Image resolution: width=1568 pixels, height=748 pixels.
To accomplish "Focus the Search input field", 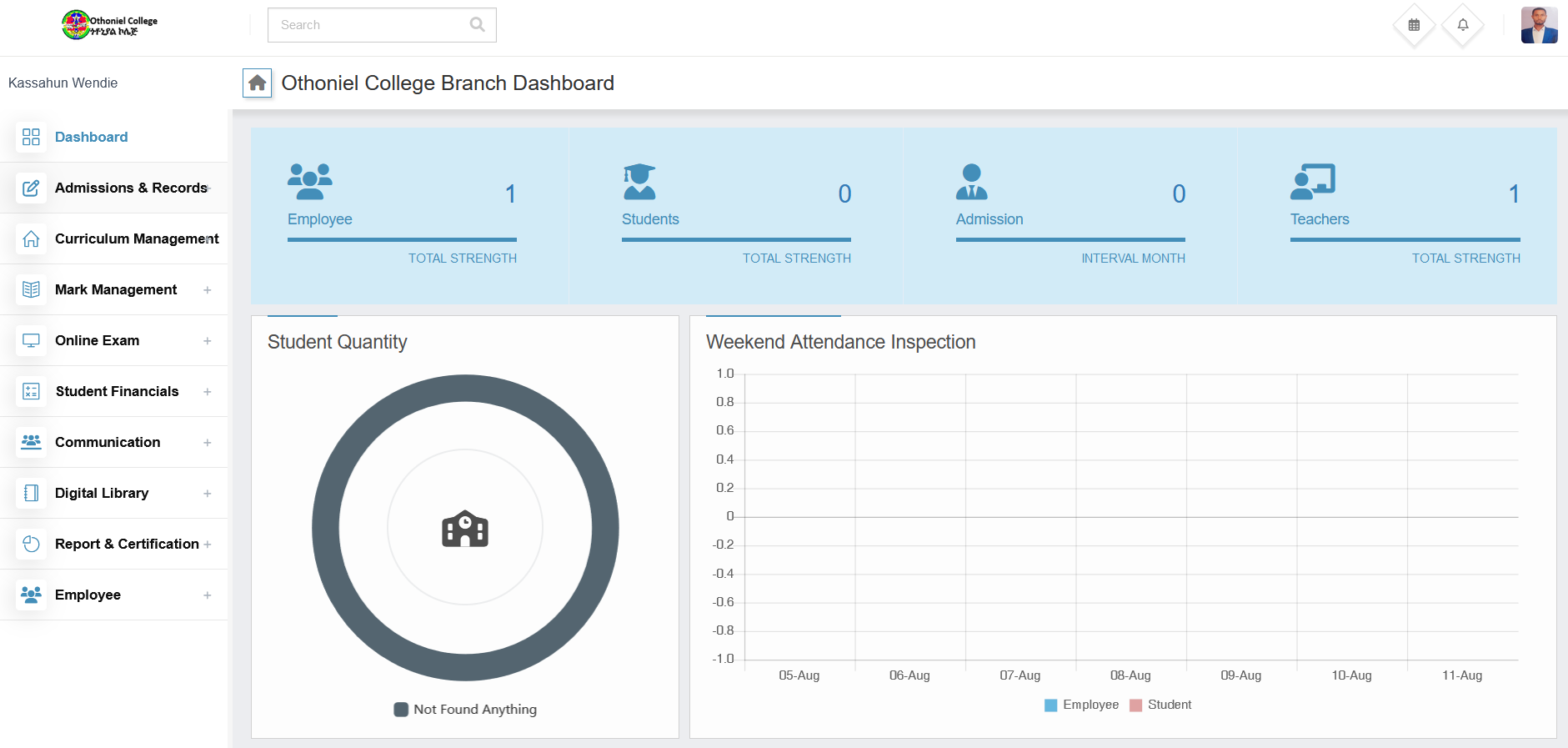I will [x=371, y=25].
